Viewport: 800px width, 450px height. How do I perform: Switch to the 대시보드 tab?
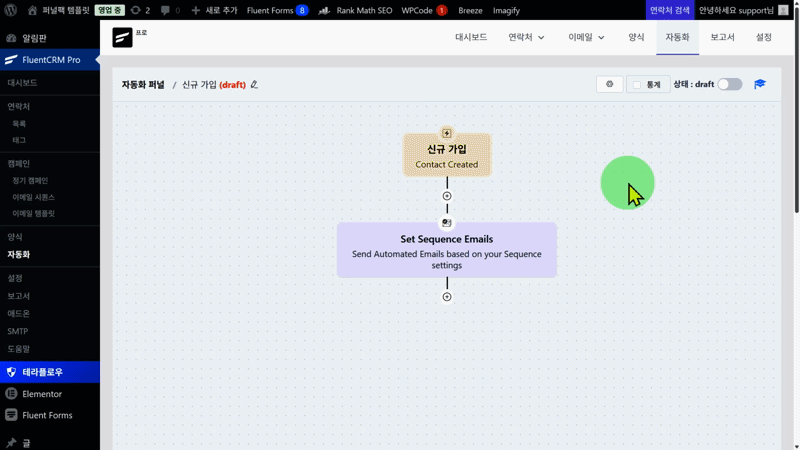tap(471, 37)
